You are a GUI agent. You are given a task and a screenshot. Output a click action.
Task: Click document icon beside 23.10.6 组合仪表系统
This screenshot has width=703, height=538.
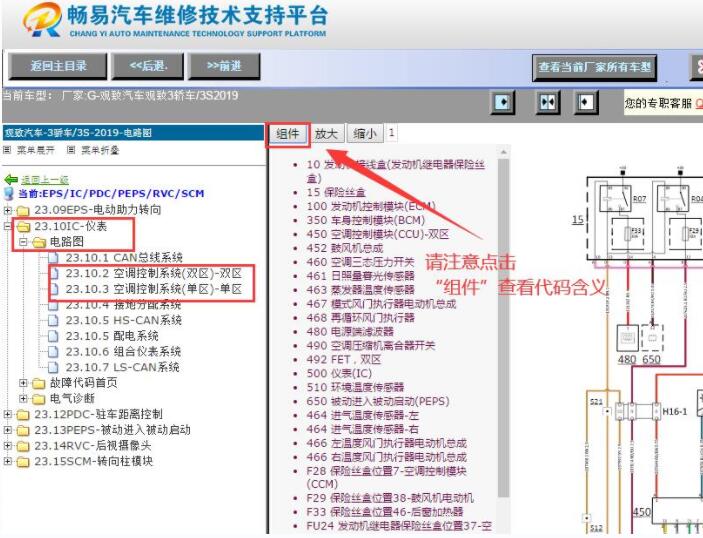[53, 351]
